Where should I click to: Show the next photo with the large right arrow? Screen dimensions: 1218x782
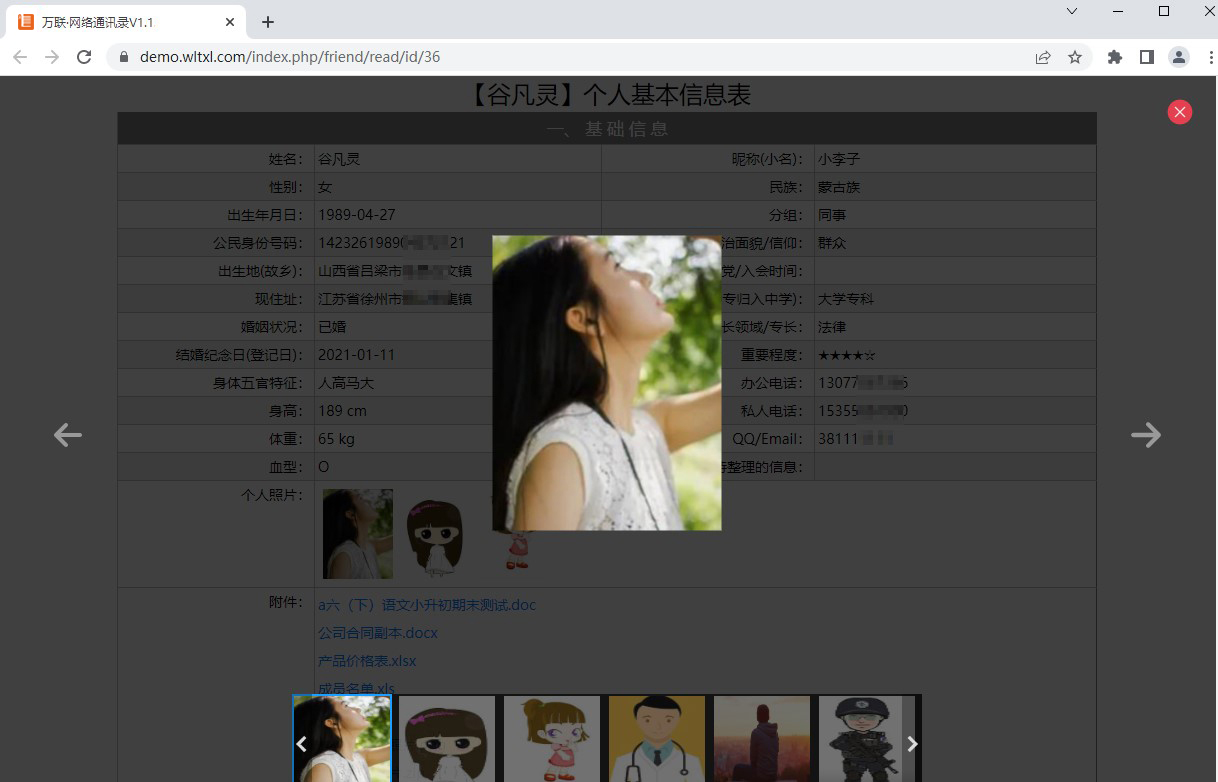coord(1146,434)
